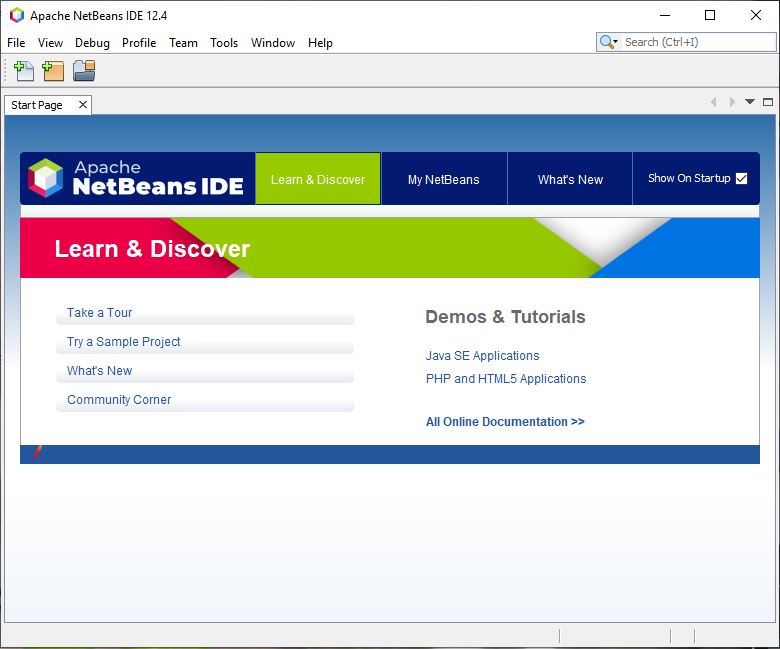Viewport: 780px width, 649px height.
Task: Click the NetBeans icon in the title bar
Action: (17, 15)
